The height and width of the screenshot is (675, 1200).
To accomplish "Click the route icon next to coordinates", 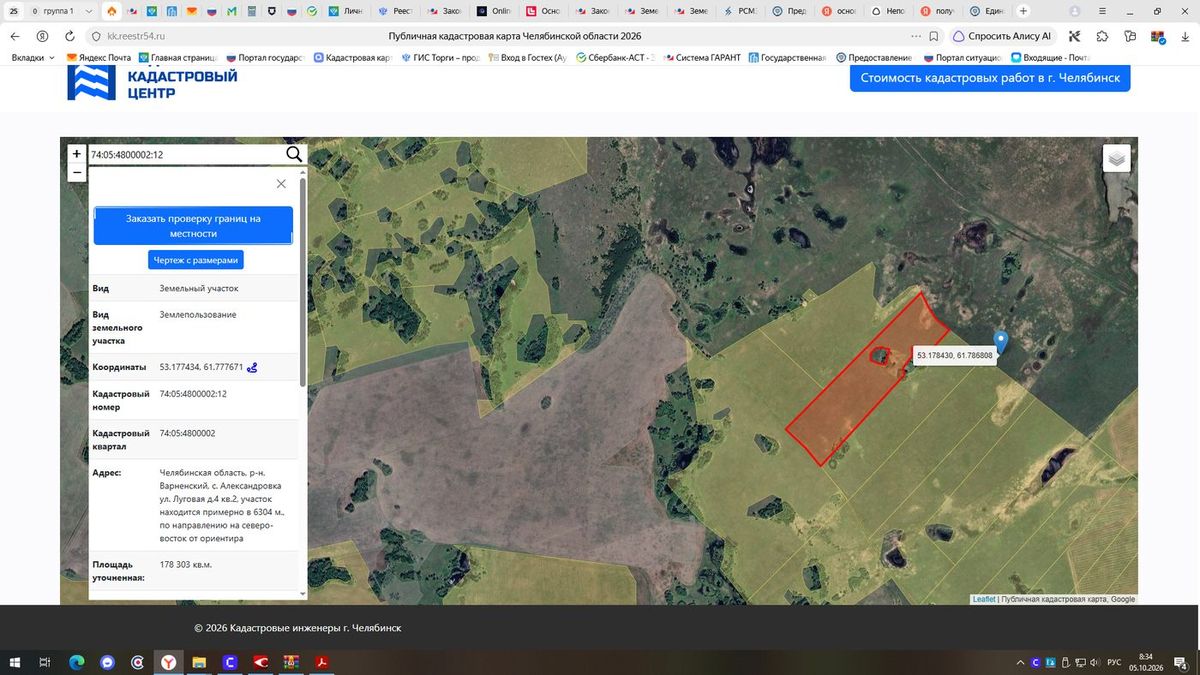I will pyautogui.click(x=253, y=367).
